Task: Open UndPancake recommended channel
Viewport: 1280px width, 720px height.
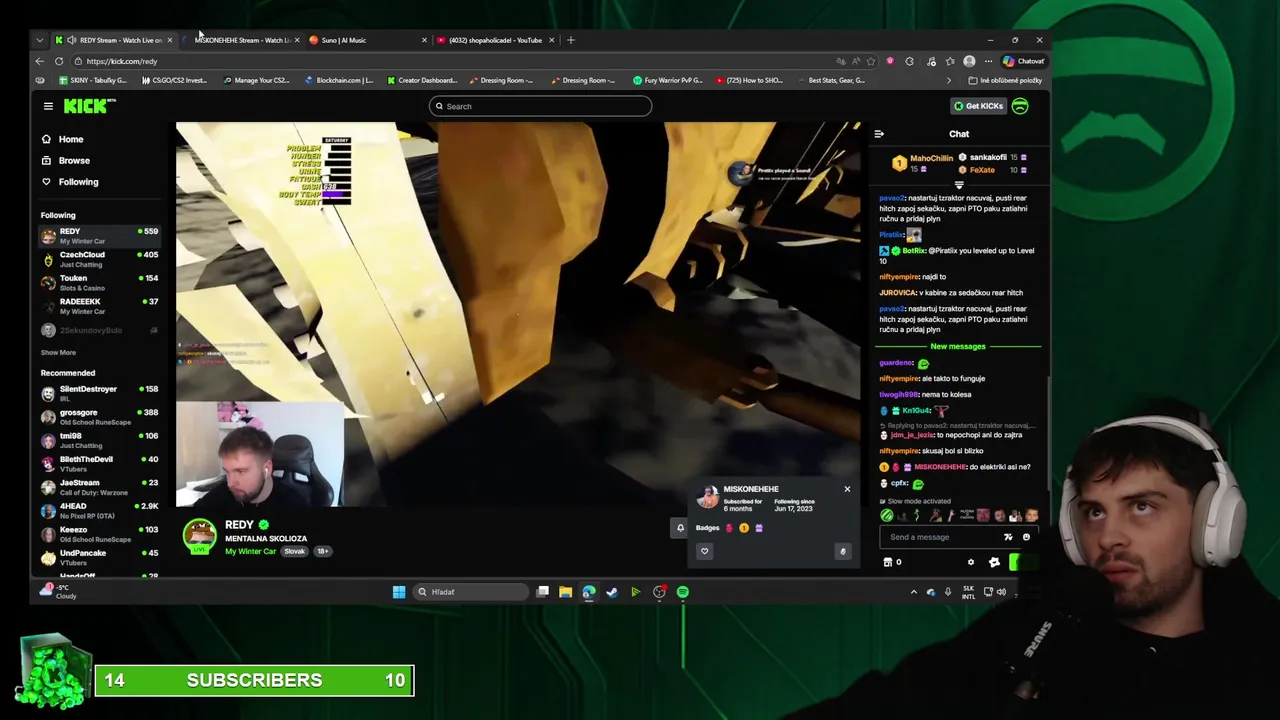Action: [x=99, y=557]
